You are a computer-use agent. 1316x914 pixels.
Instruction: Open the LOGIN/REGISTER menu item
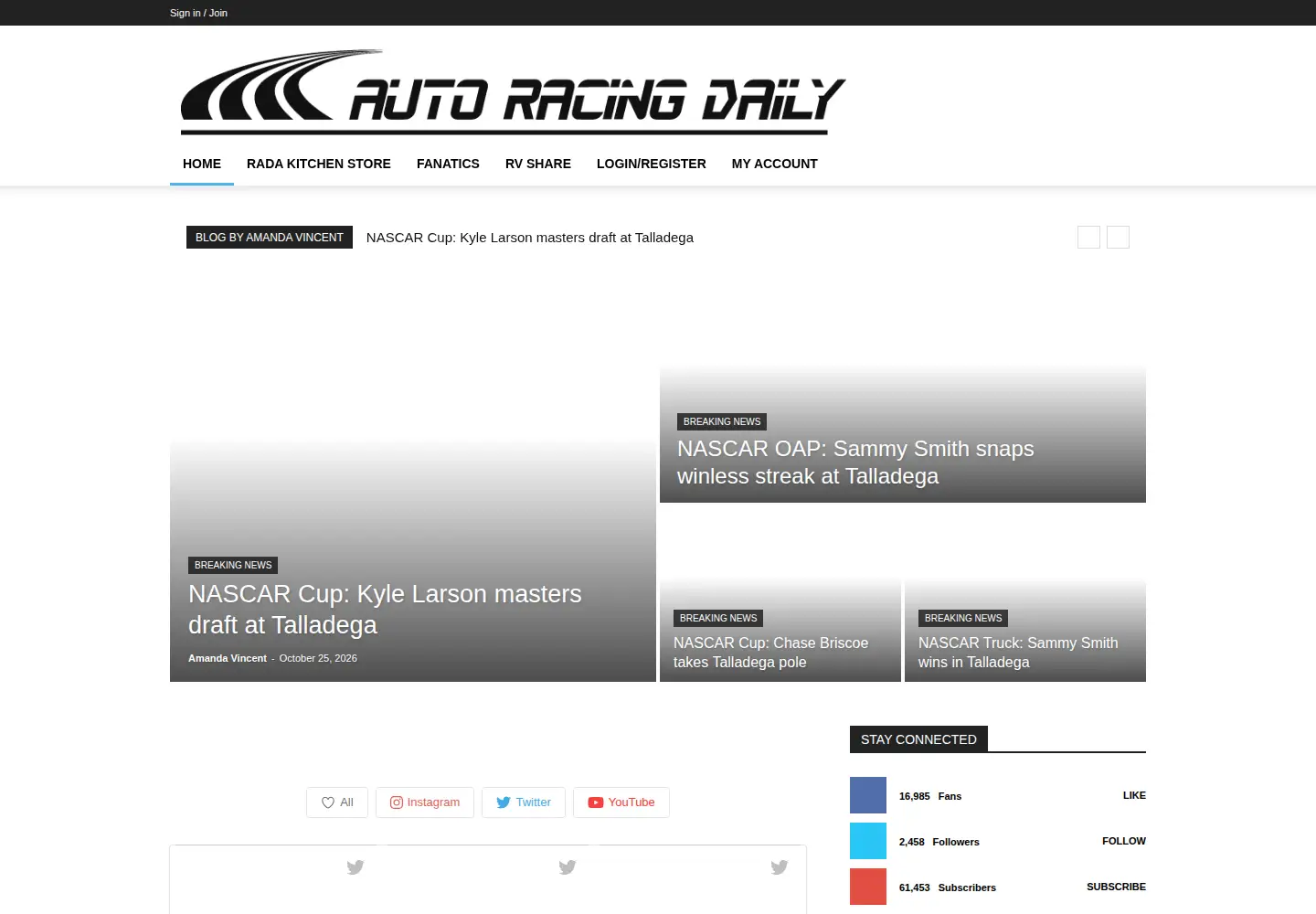click(x=652, y=164)
